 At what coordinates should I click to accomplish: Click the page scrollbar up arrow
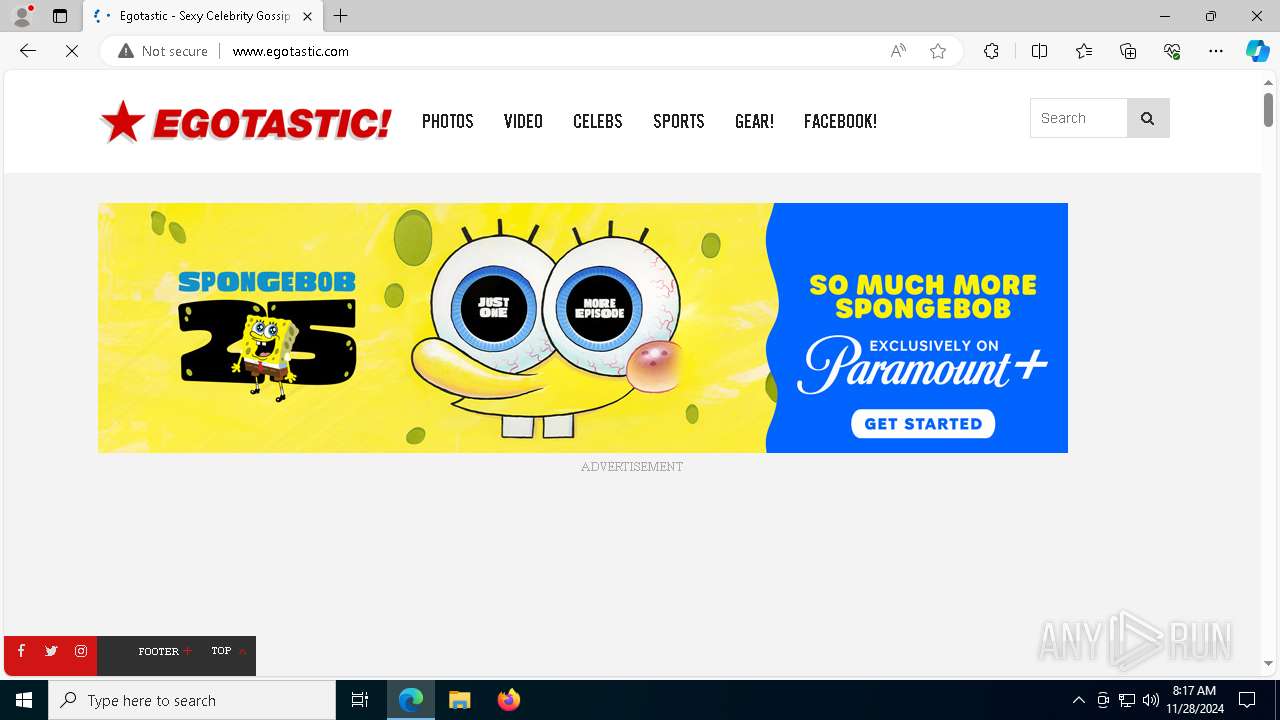click(x=1268, y=82)
